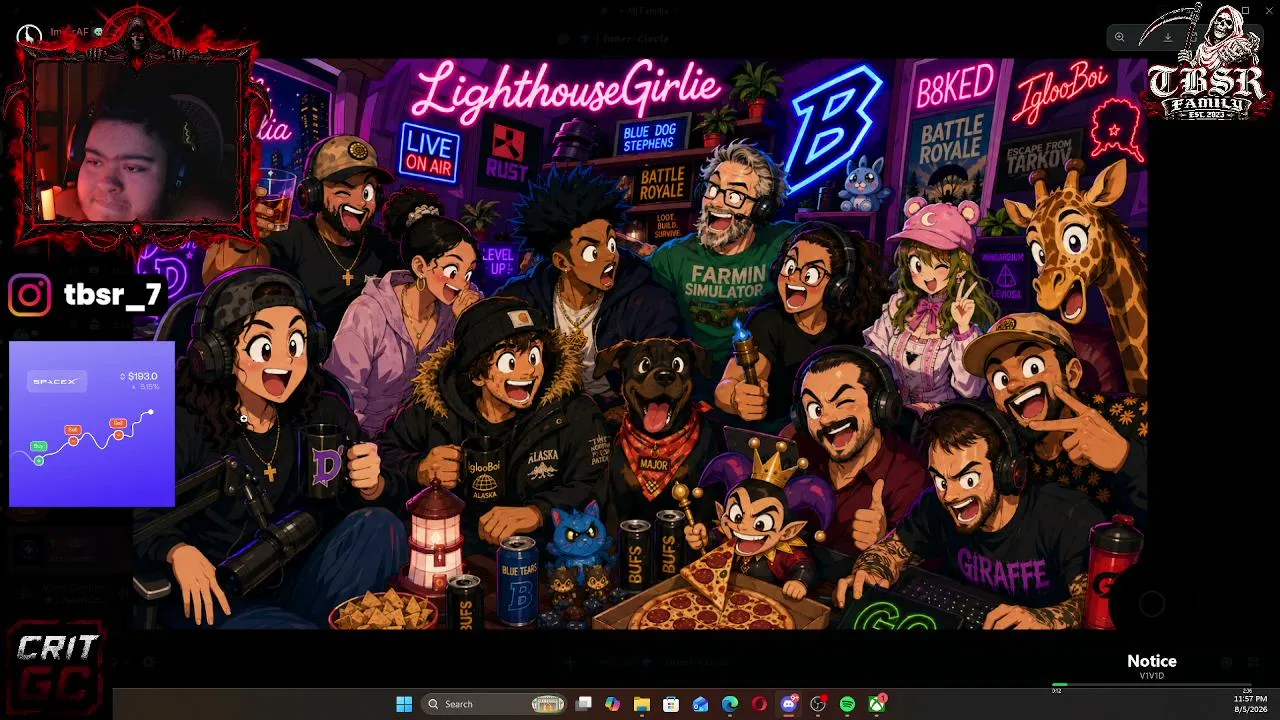Open the Windows Start menu
Image resolution: width=1280 pixels, height=720 pixels.
[x=404, y=704]
